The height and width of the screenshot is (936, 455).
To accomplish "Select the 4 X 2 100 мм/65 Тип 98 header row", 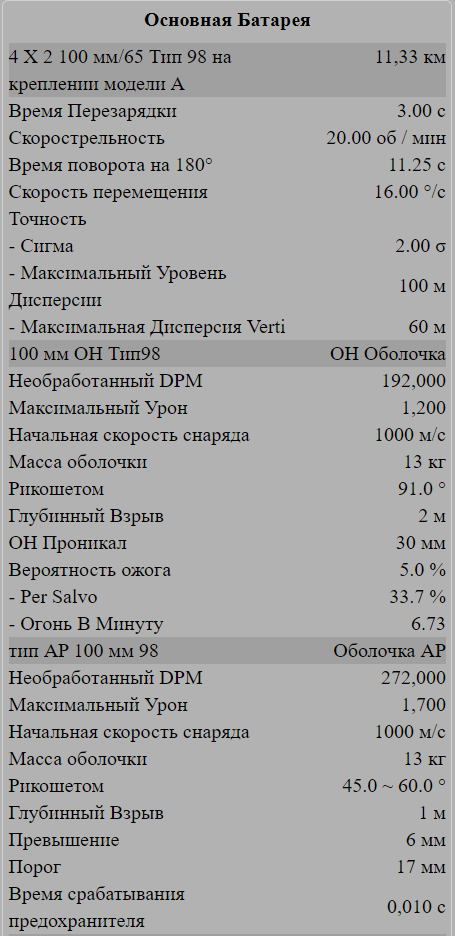I will point(227,70).
